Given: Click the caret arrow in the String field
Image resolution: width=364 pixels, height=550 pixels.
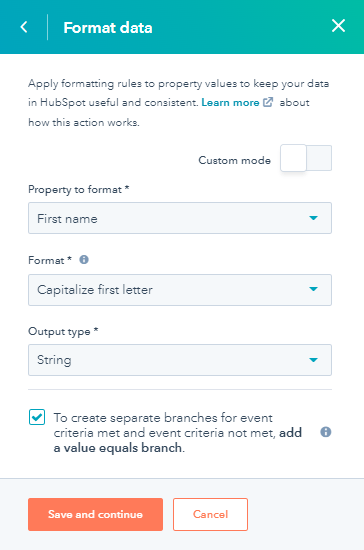Looking at the screenshot, I should [x=314, y=360].
